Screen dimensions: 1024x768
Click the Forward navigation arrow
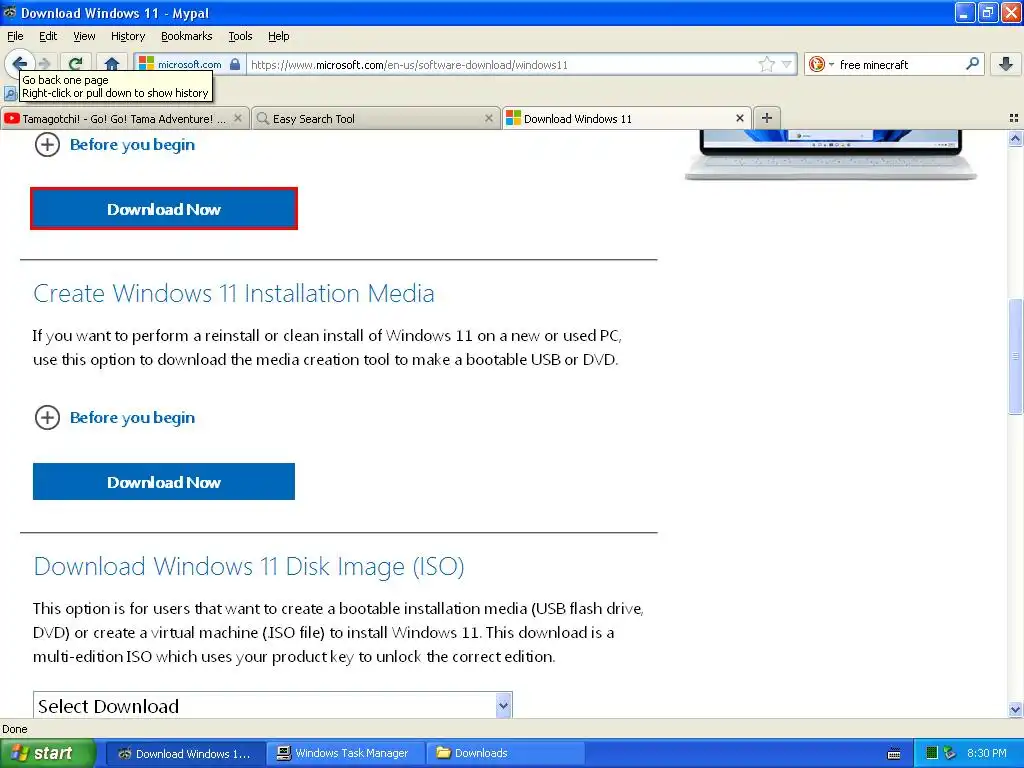click(x=44, y=63)
